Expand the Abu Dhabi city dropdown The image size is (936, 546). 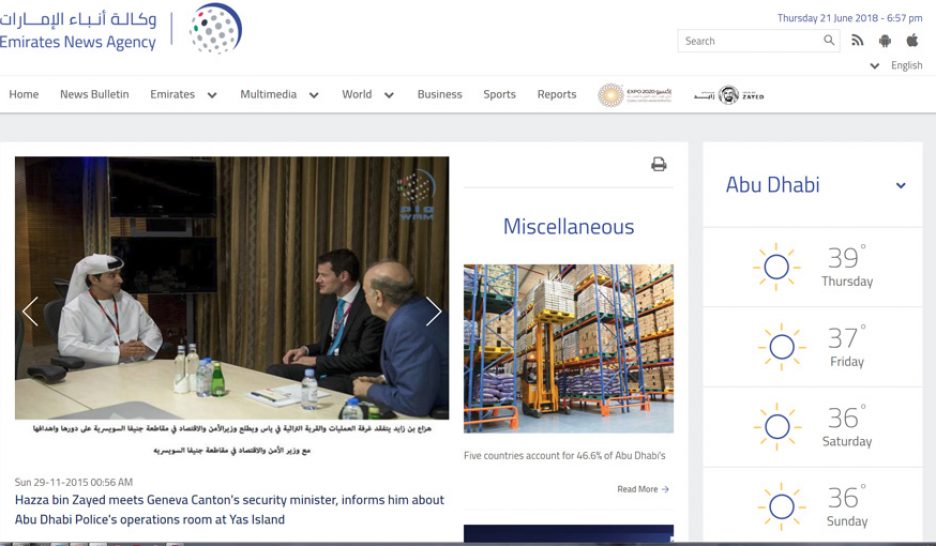click(900, 185)
